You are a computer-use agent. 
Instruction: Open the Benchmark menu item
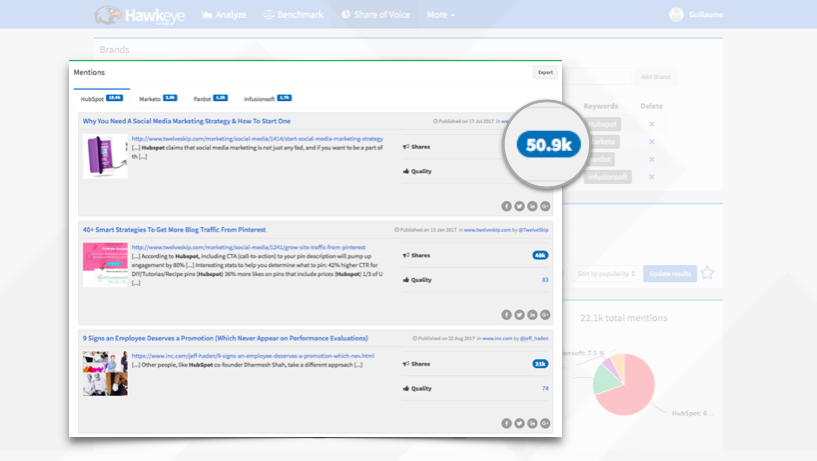293,15
